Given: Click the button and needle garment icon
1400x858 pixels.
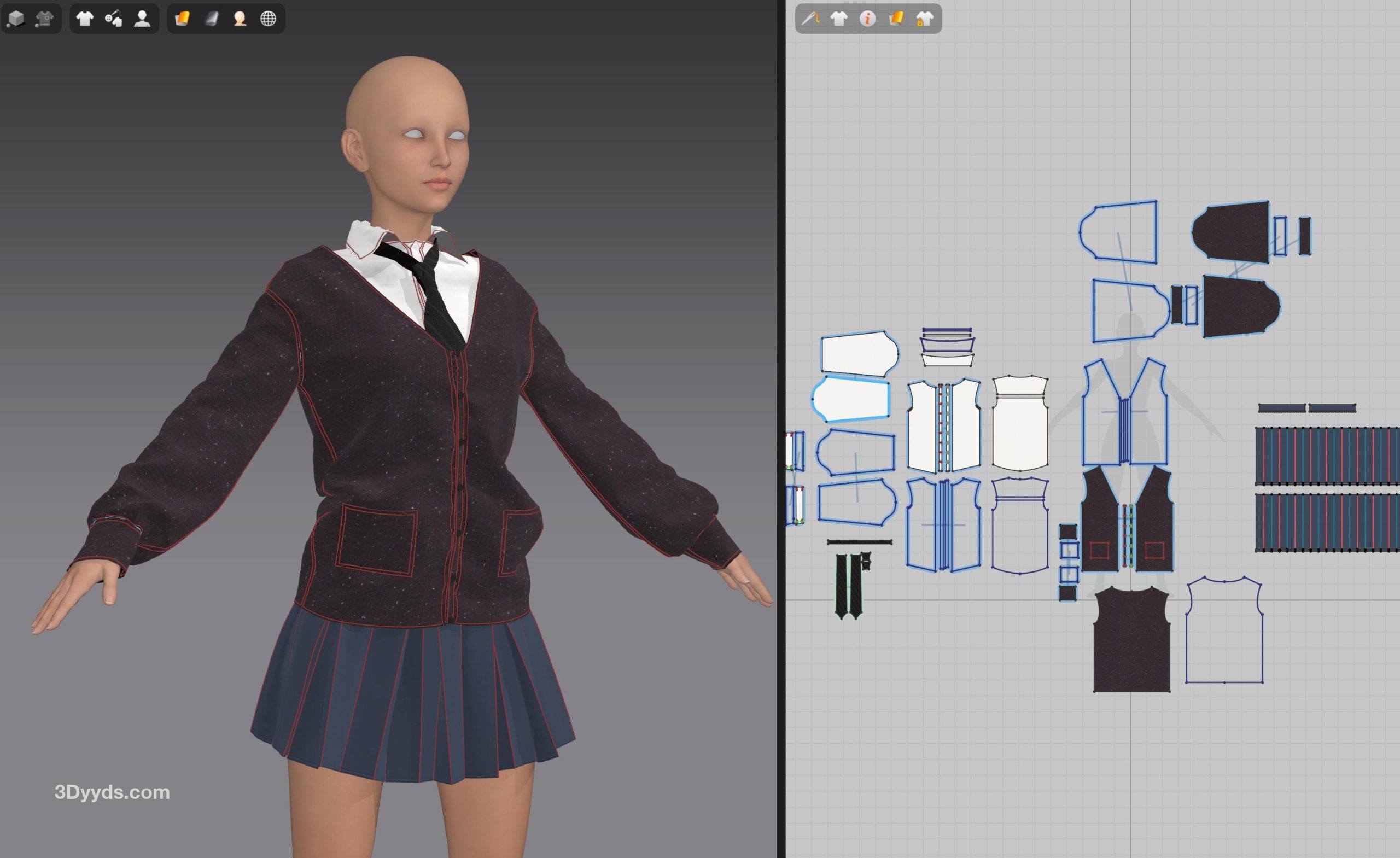Looking at the screenshot, I should point(114,19).
